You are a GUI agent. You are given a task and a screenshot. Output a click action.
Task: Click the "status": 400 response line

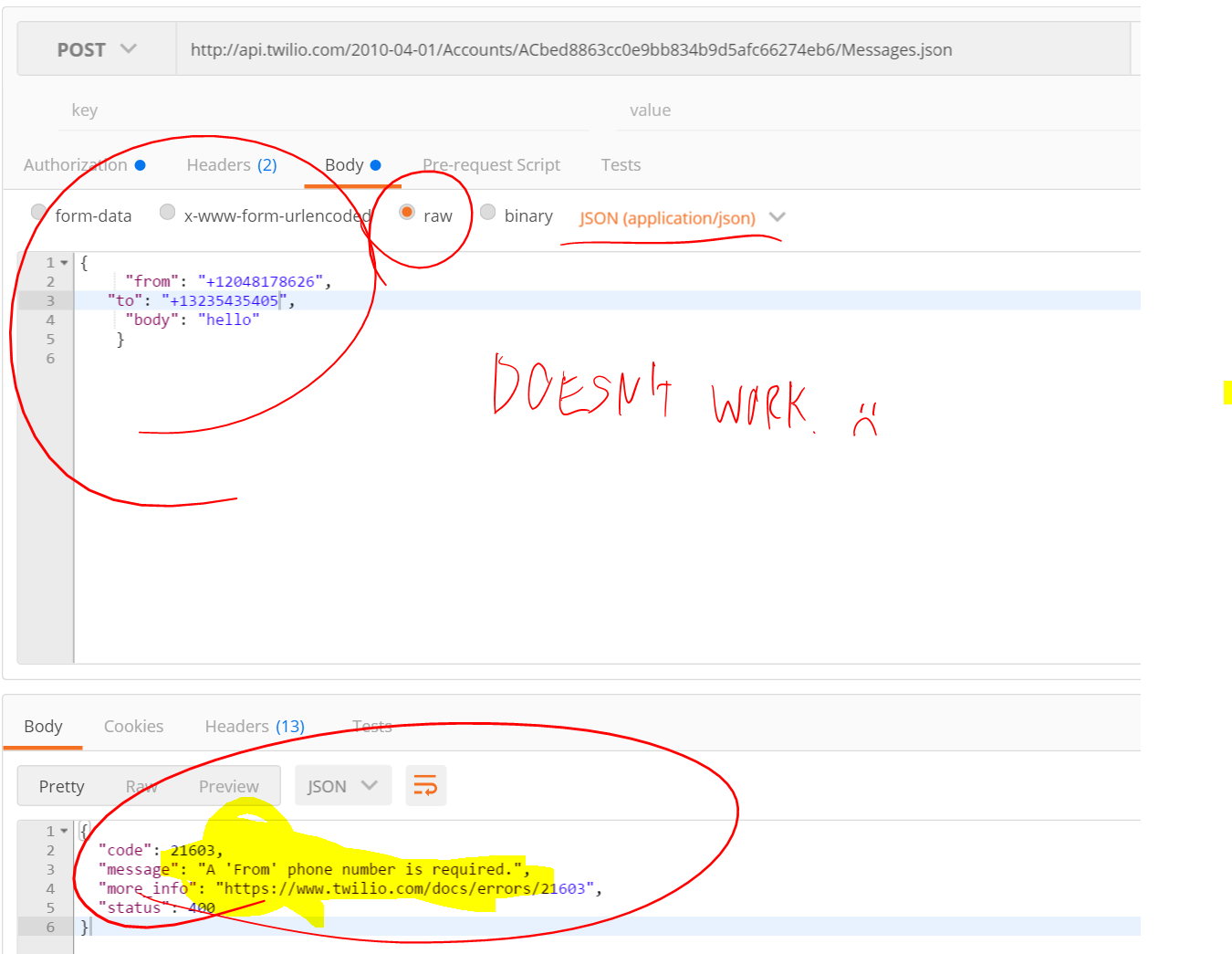point(157,907)
